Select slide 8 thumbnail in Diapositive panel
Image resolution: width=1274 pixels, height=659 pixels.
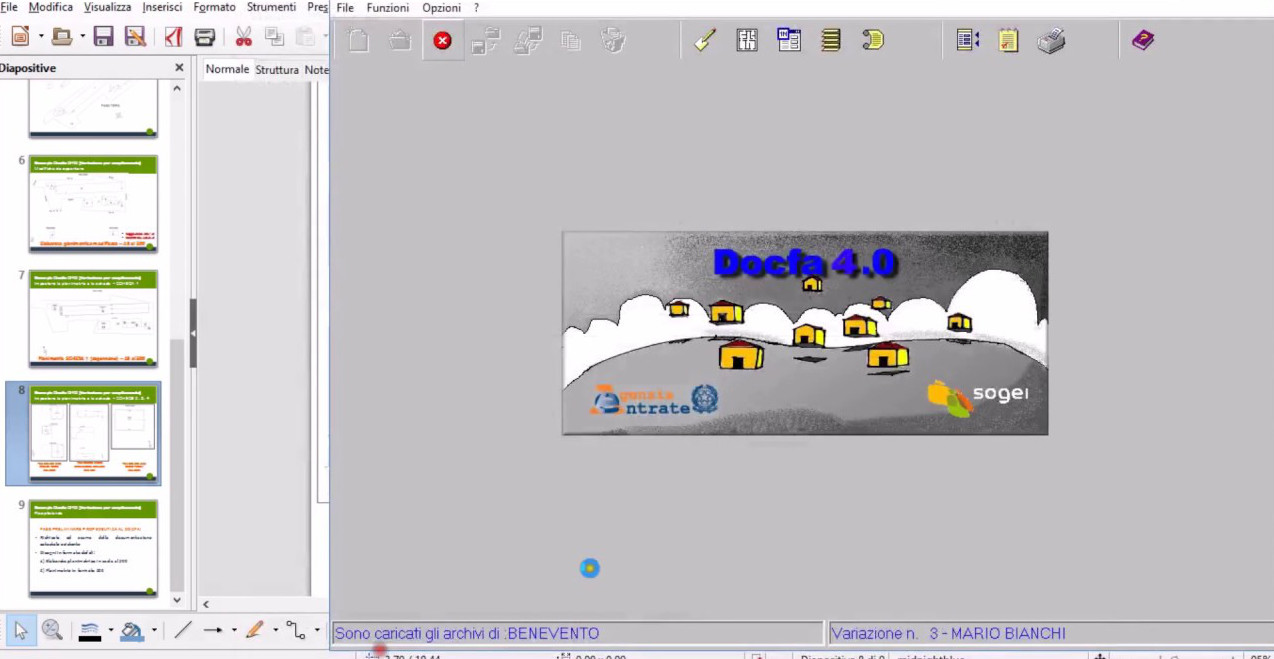click(x=93, y=433)
